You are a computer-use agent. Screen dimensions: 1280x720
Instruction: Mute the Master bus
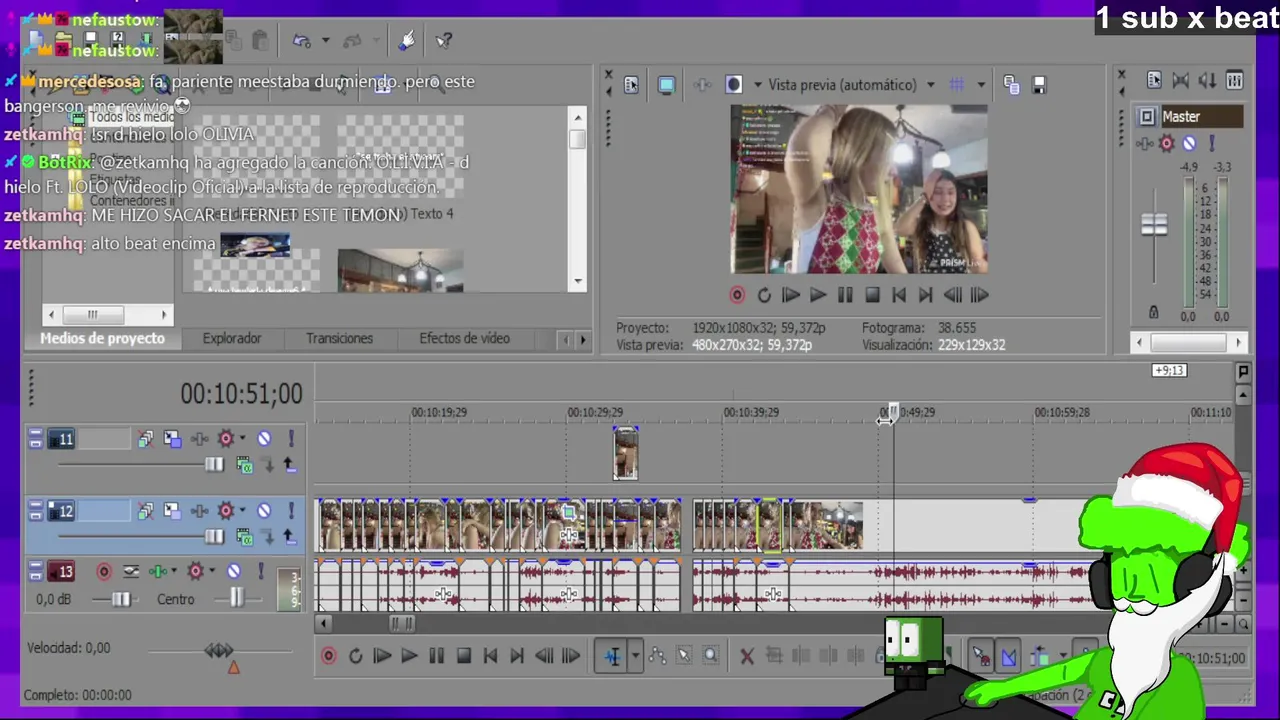coord(1189,143)
